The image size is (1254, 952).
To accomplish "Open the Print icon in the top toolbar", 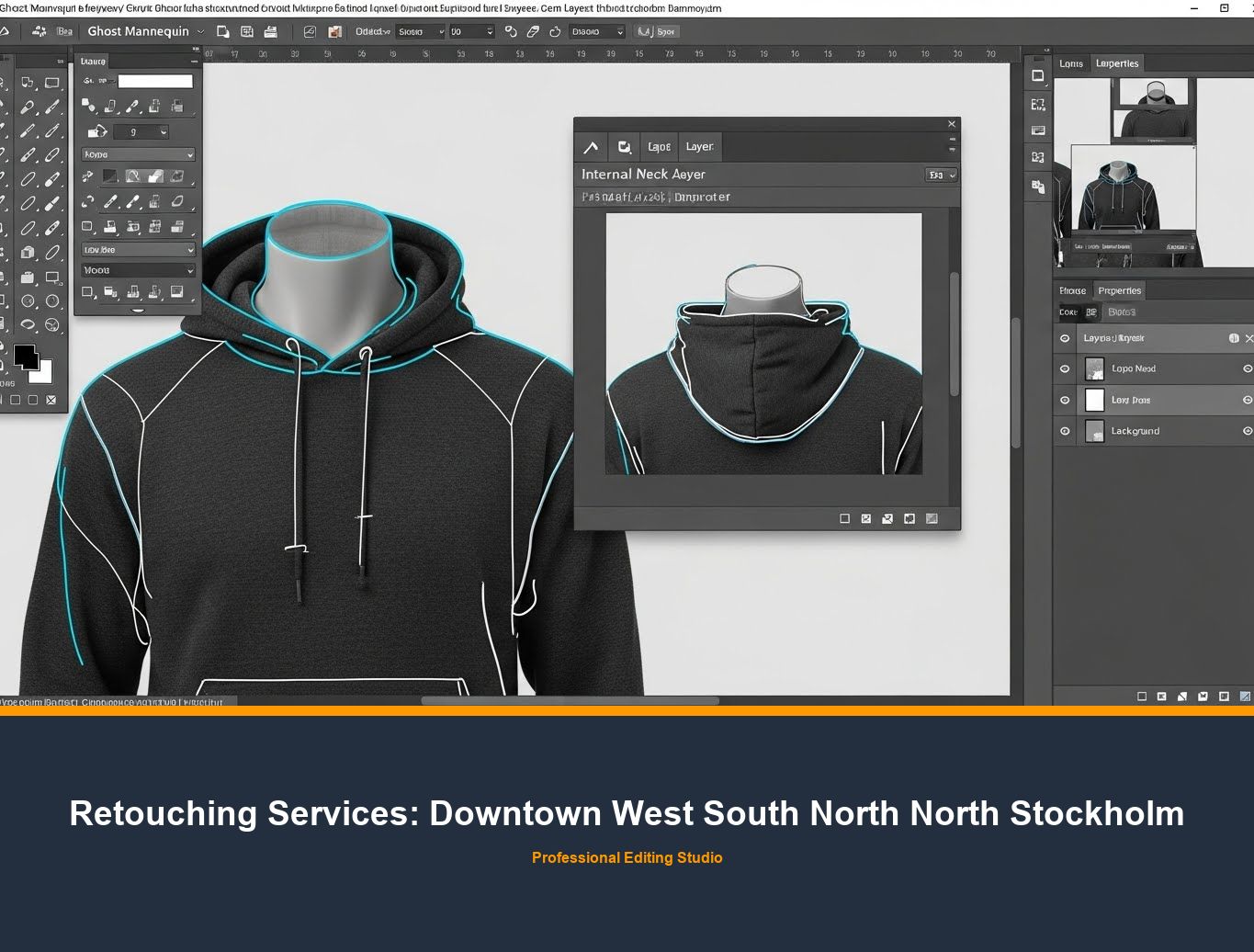I will (x=271, y=31).
